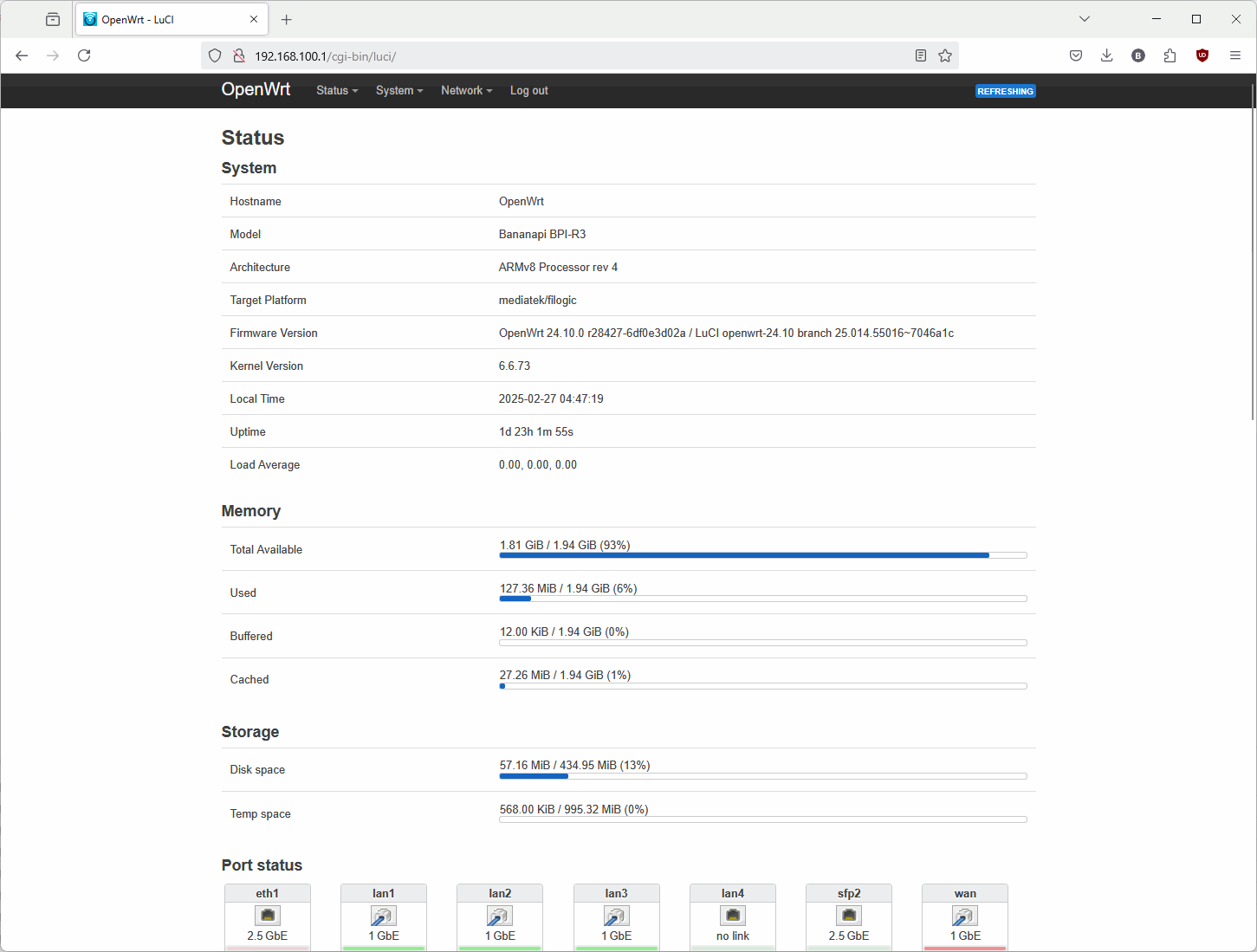Click the uBlock Origin icon
1257x952 pixels.
tap(1202, 55)
